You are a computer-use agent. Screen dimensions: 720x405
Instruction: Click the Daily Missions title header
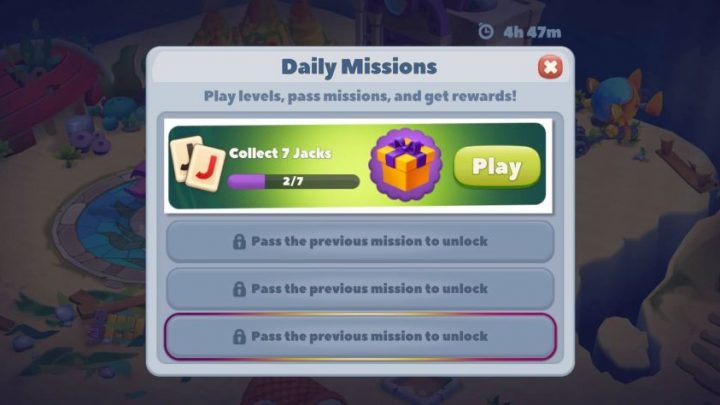pyautogui.click(x=359, y=67)
